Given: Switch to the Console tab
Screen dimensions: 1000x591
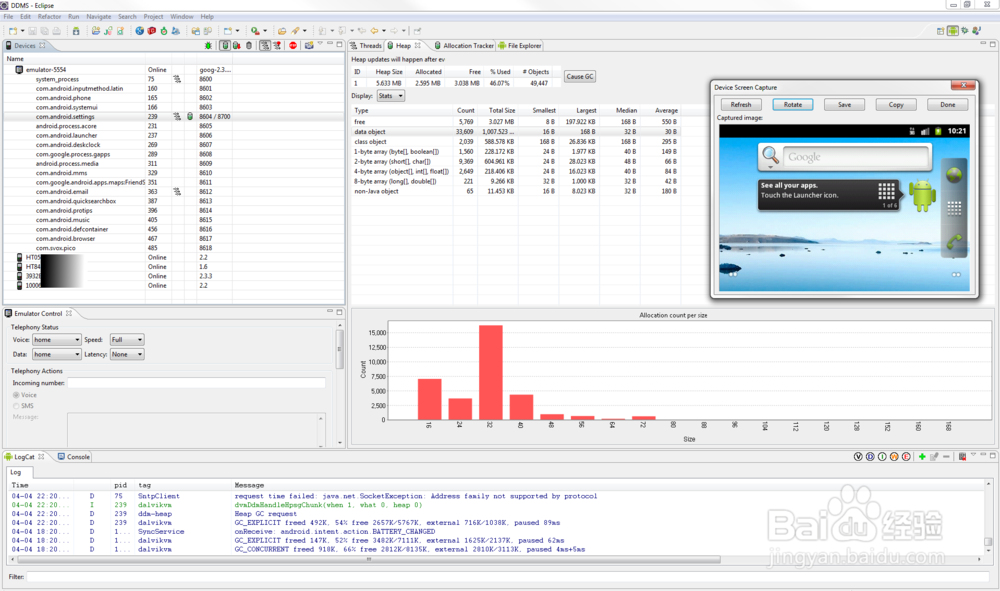Looking at the screenshot, I should 74,457.
